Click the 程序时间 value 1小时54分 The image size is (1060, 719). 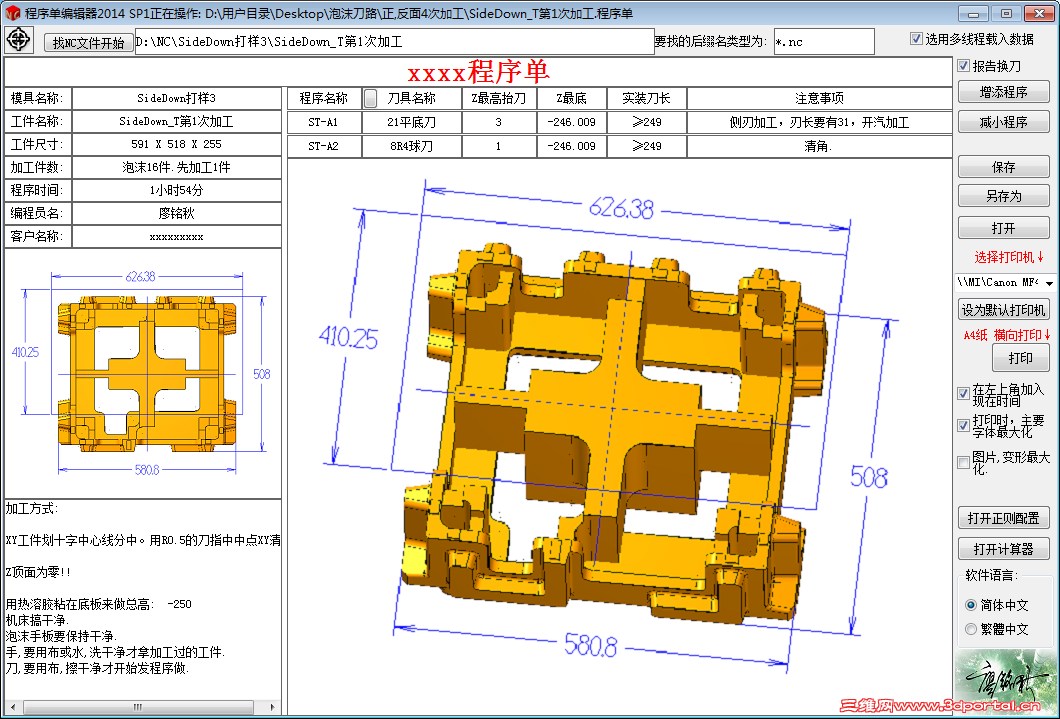(176, 191)
